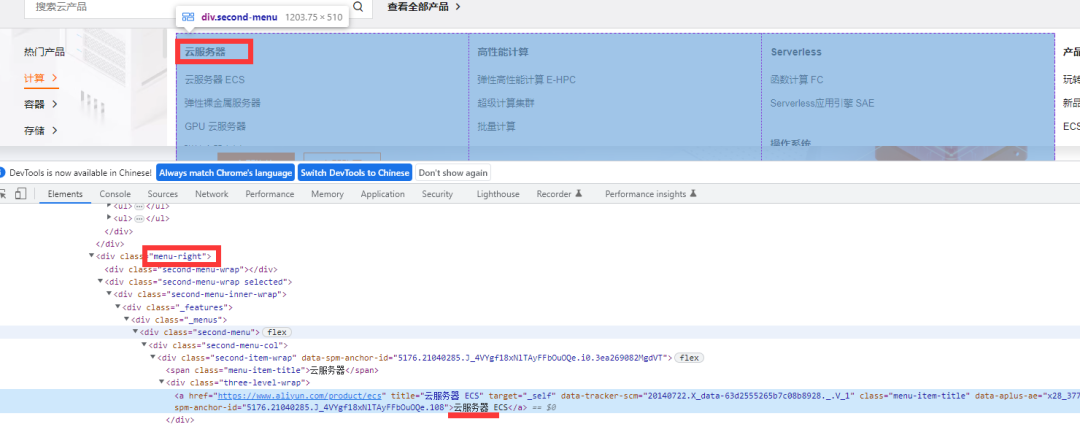The height and width of the screenshot is (427, 1080).
Task: Select 热门产品 in the left menu
Action: (44, 52)
